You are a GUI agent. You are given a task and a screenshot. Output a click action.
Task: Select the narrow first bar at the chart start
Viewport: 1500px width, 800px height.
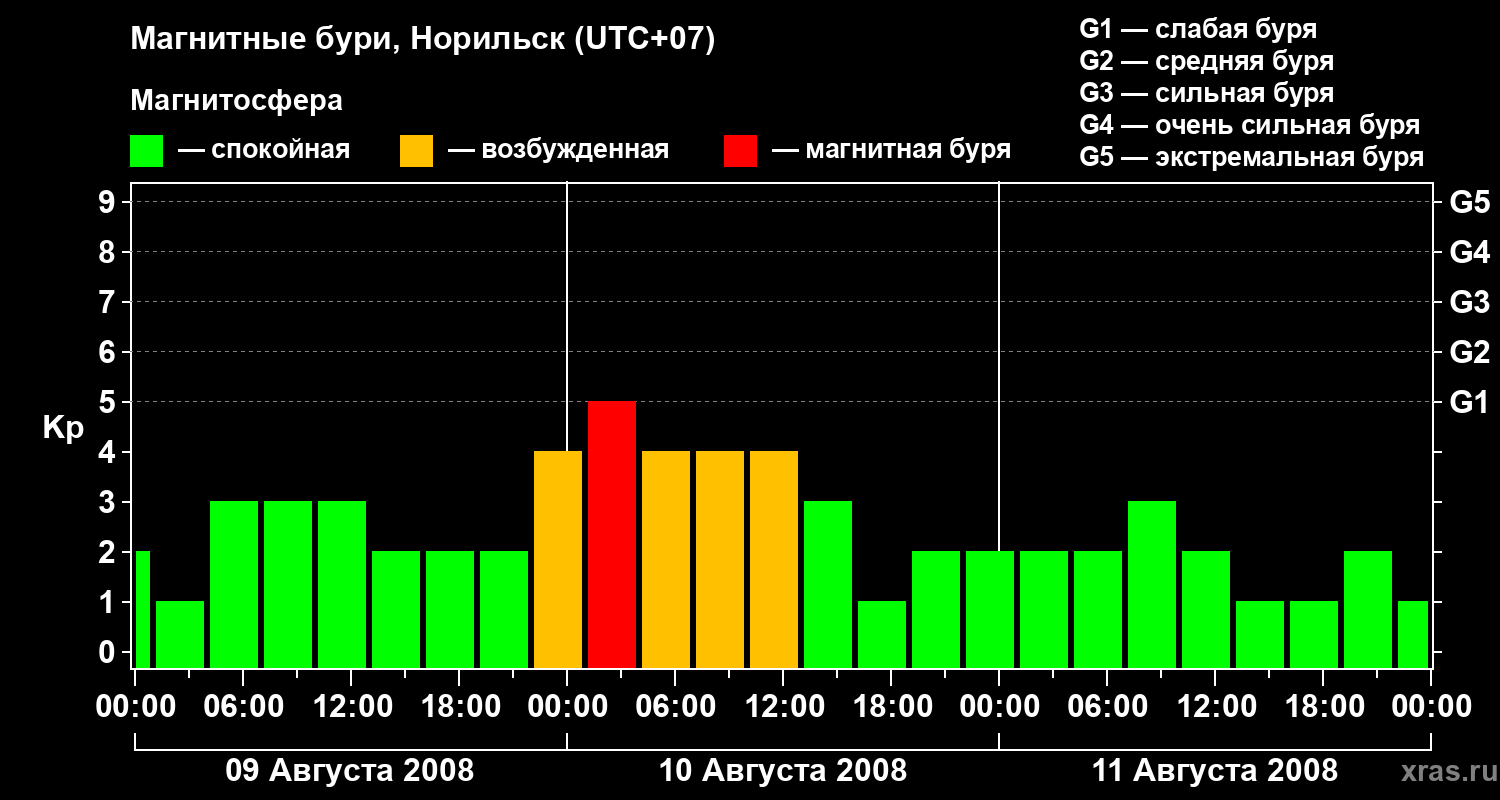click(x=142, y=609)
